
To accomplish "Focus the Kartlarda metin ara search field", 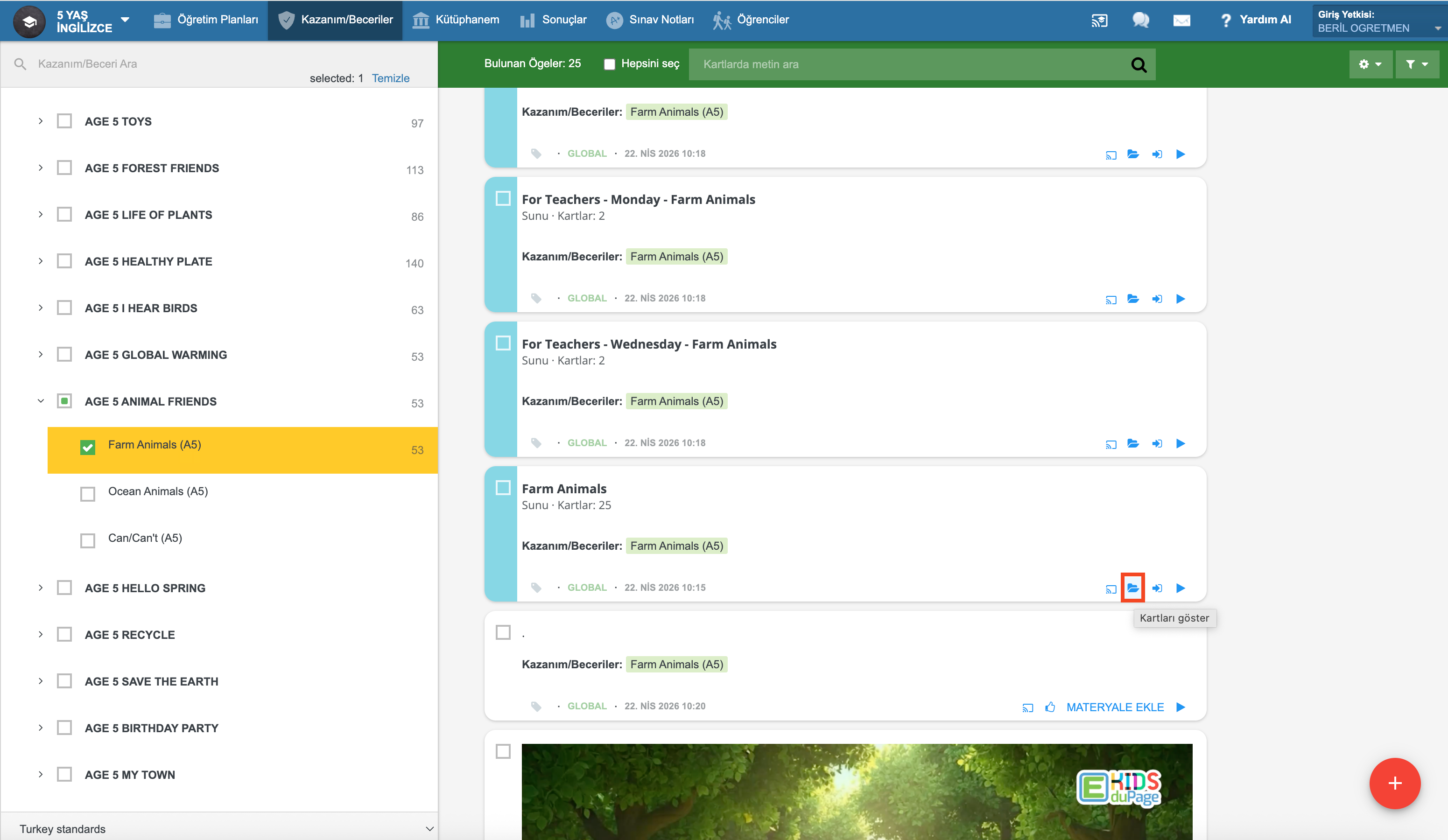I will click(x=911, y=64).
